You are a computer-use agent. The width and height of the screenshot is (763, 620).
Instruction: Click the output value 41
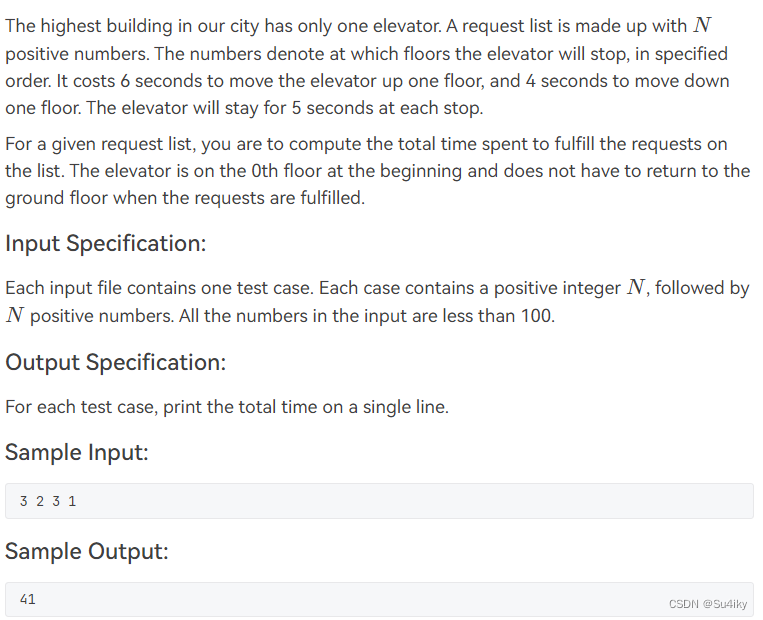click(x=27, y=600)
